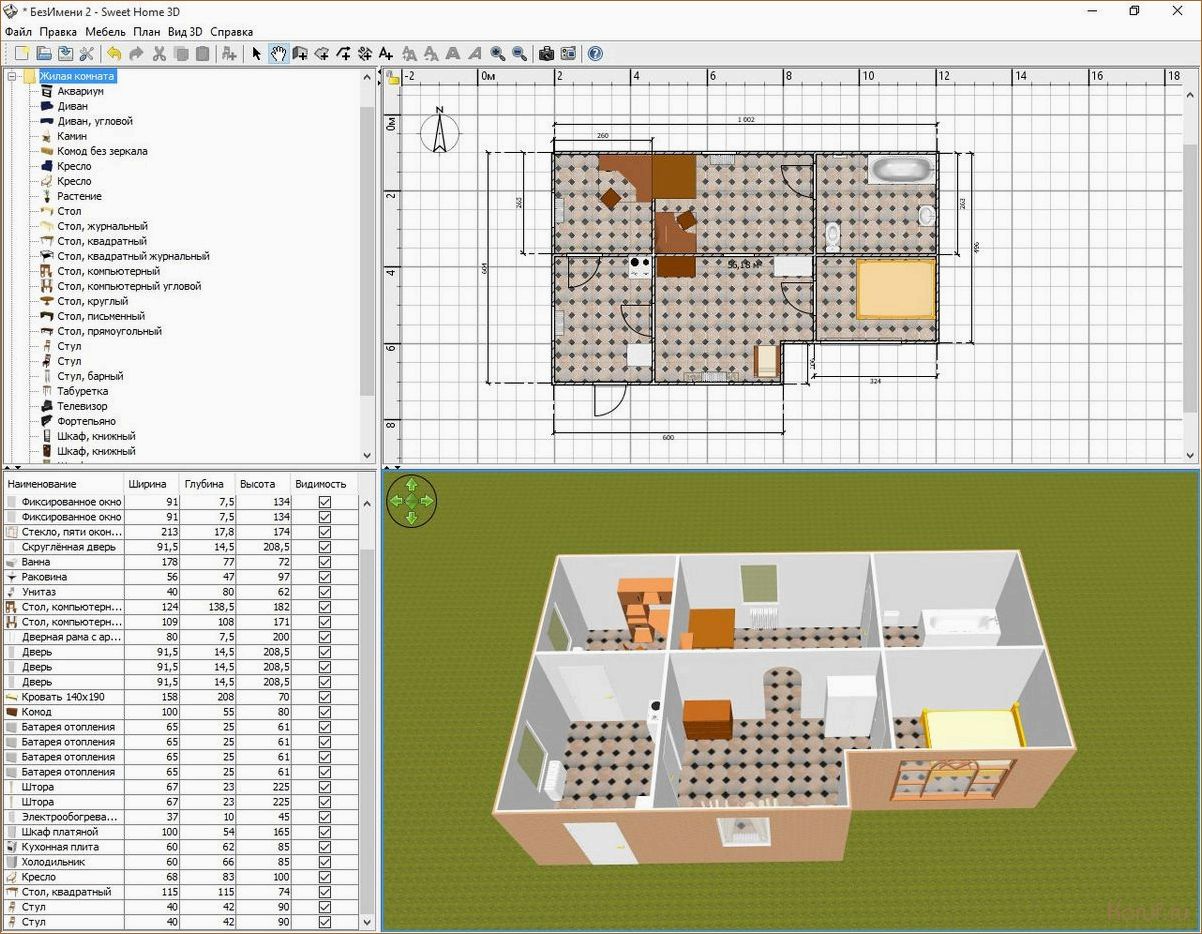Screen dimensions: 1202x934
Task: Select Телевизор in the furniture catalog
Action: (x=82, y=406)
